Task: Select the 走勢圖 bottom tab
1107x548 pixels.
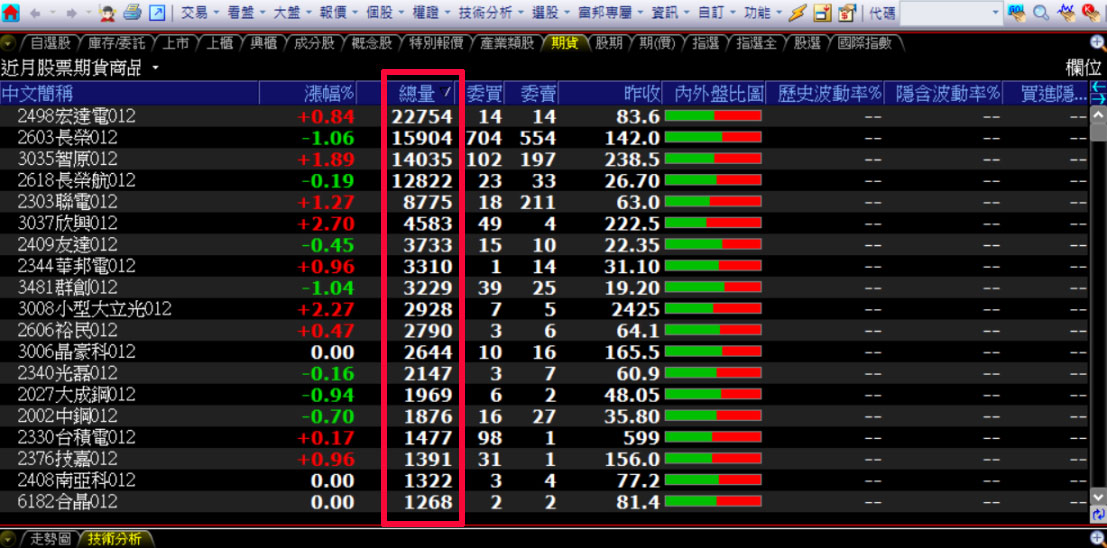Action: [50, 539]
